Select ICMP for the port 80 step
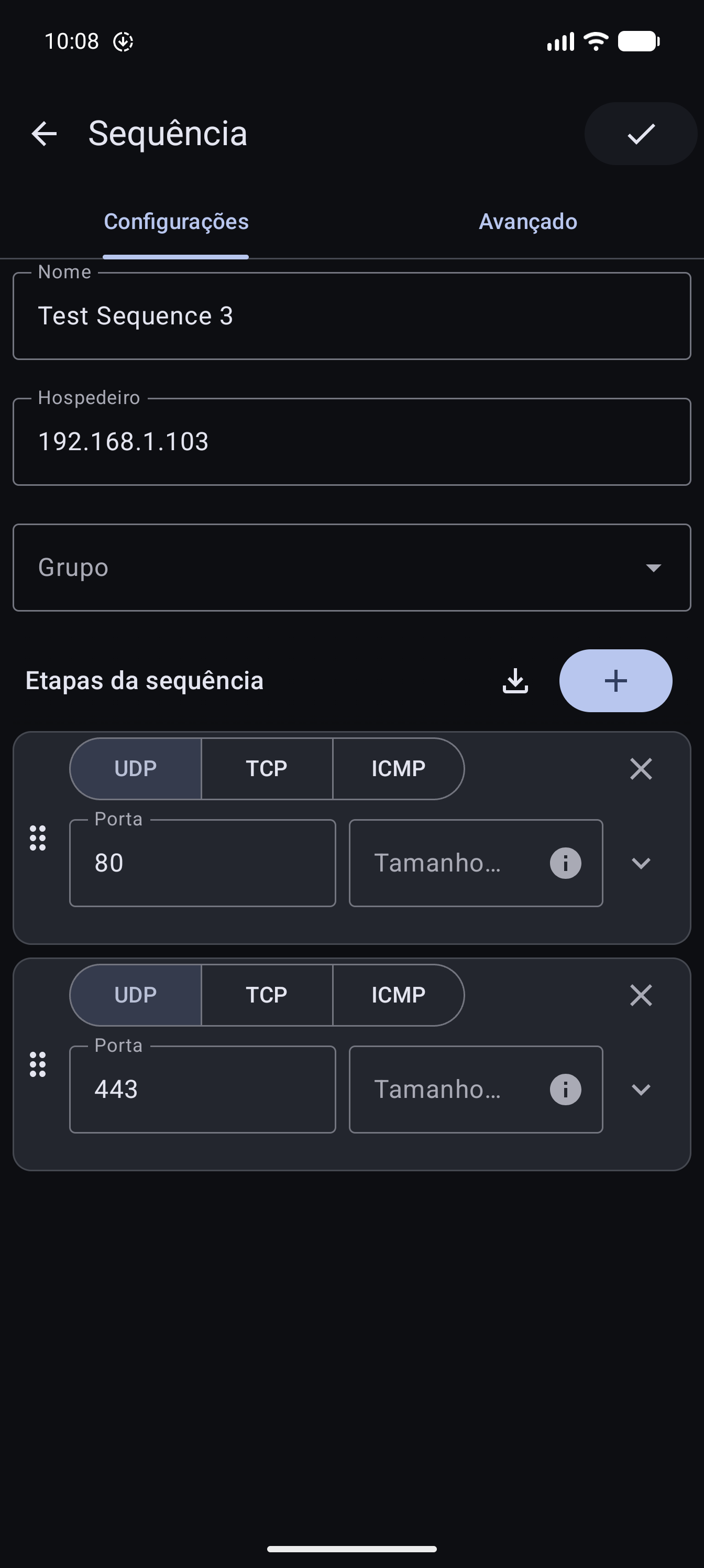Image resolution: width=704 pixels, height=1568 pixels. click(399, 769)
